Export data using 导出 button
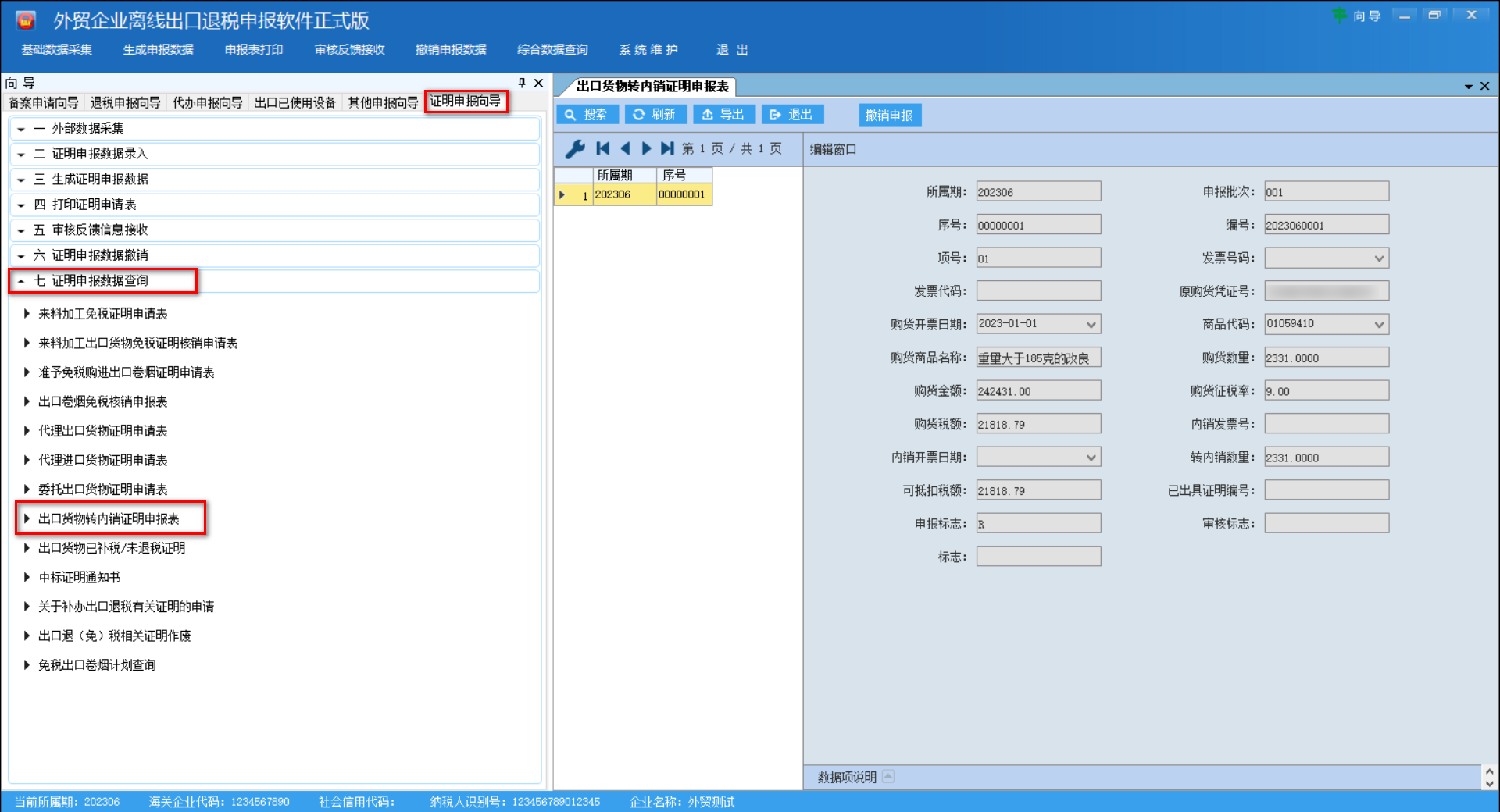The width and height of the screenshot is (1500, 812). click(723, 115)
